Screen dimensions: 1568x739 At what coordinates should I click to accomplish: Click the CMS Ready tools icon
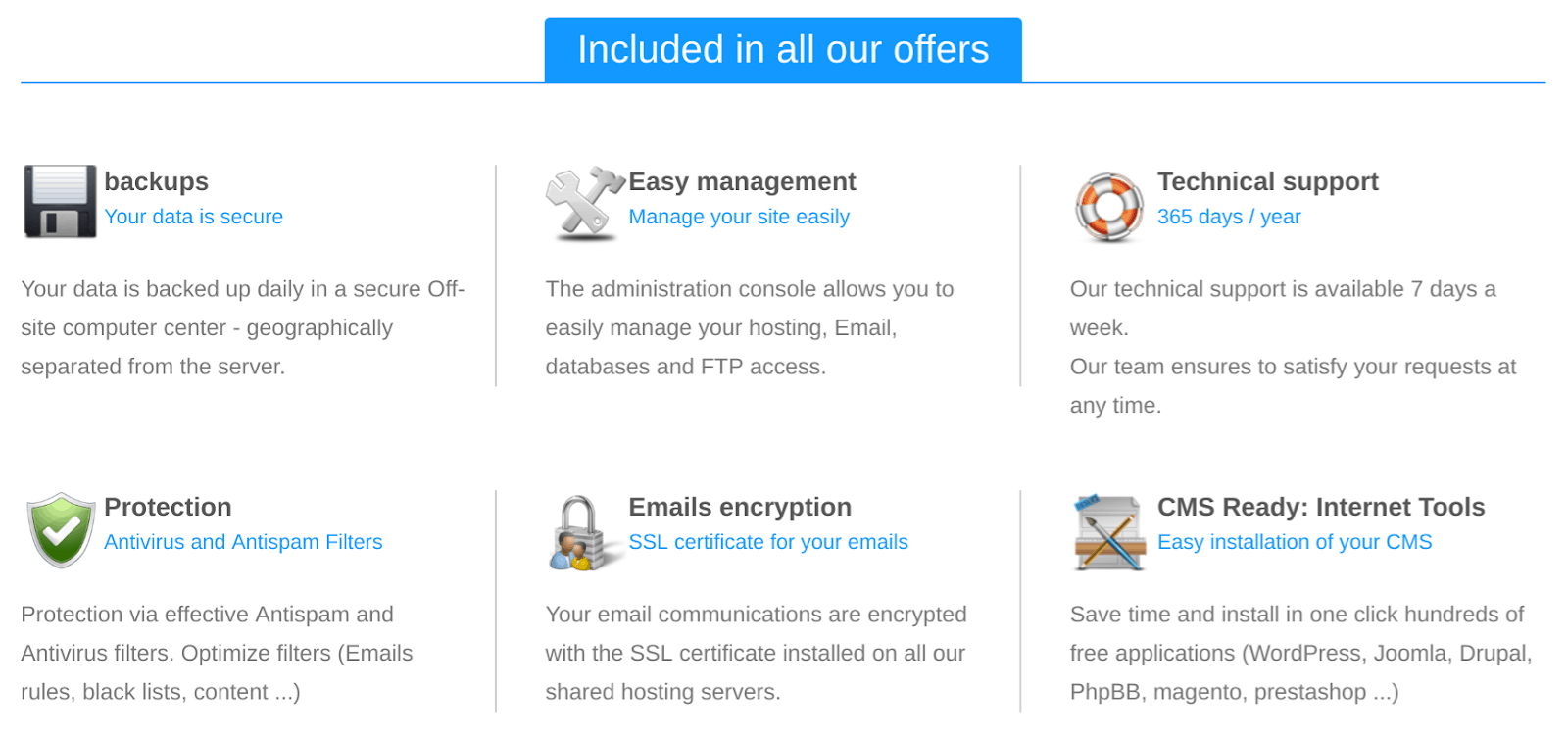pyautogui.click(x=1109, y=532)
